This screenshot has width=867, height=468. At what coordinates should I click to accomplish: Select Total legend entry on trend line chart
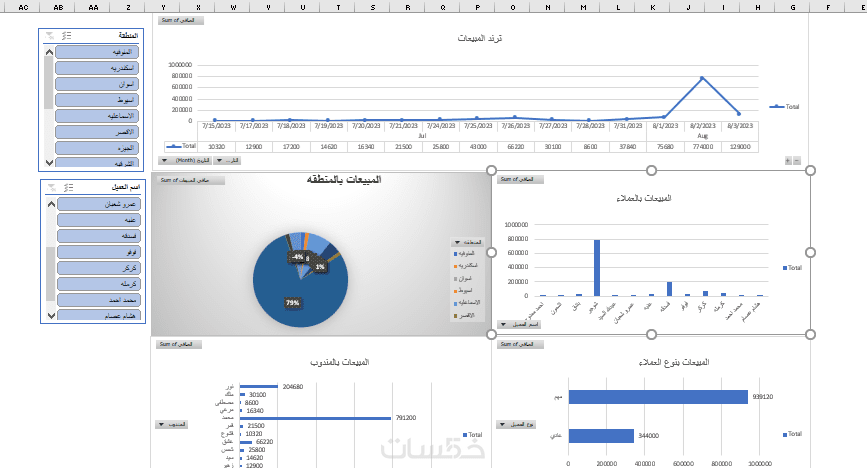coord(784,107)
